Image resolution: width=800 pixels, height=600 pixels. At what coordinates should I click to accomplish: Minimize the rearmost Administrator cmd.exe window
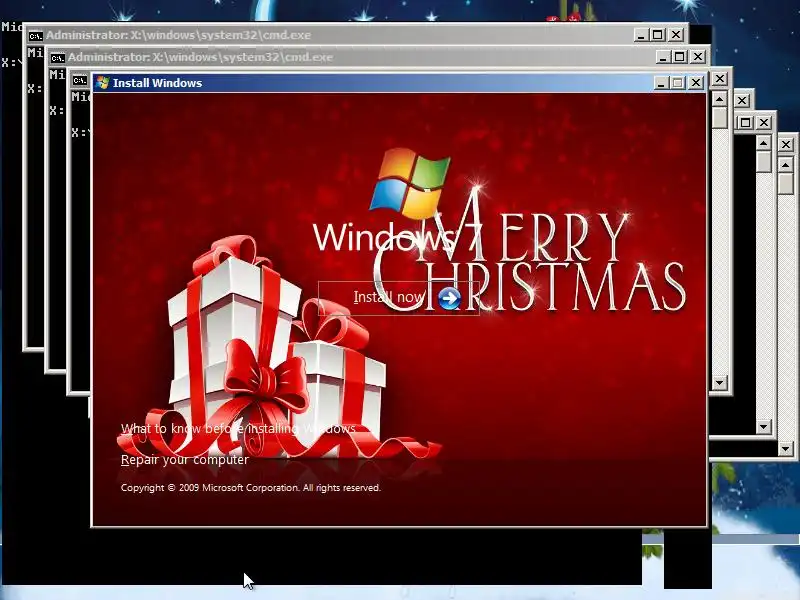[641, 35]
